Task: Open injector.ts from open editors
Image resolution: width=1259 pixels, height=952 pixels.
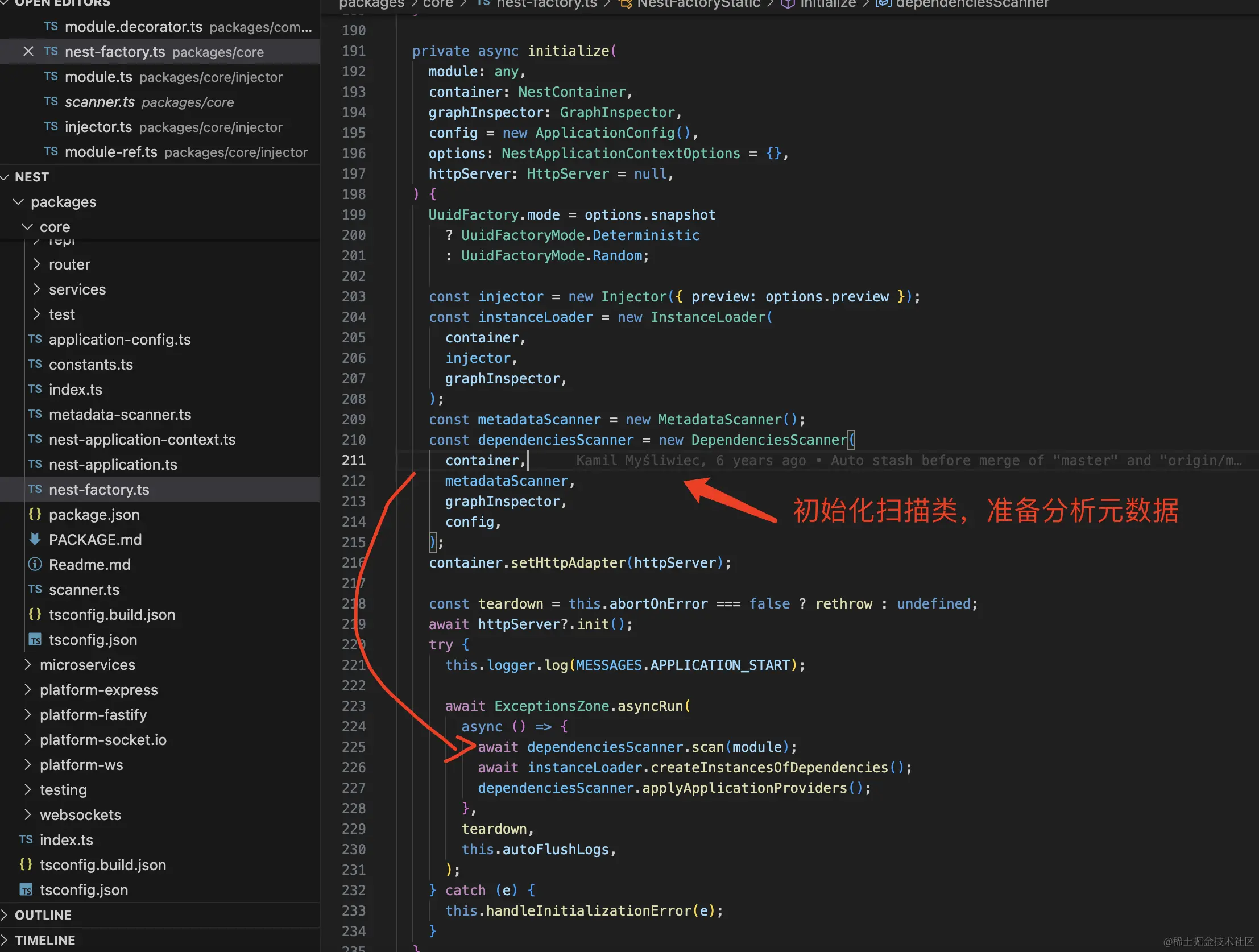Action: (98, 127)
